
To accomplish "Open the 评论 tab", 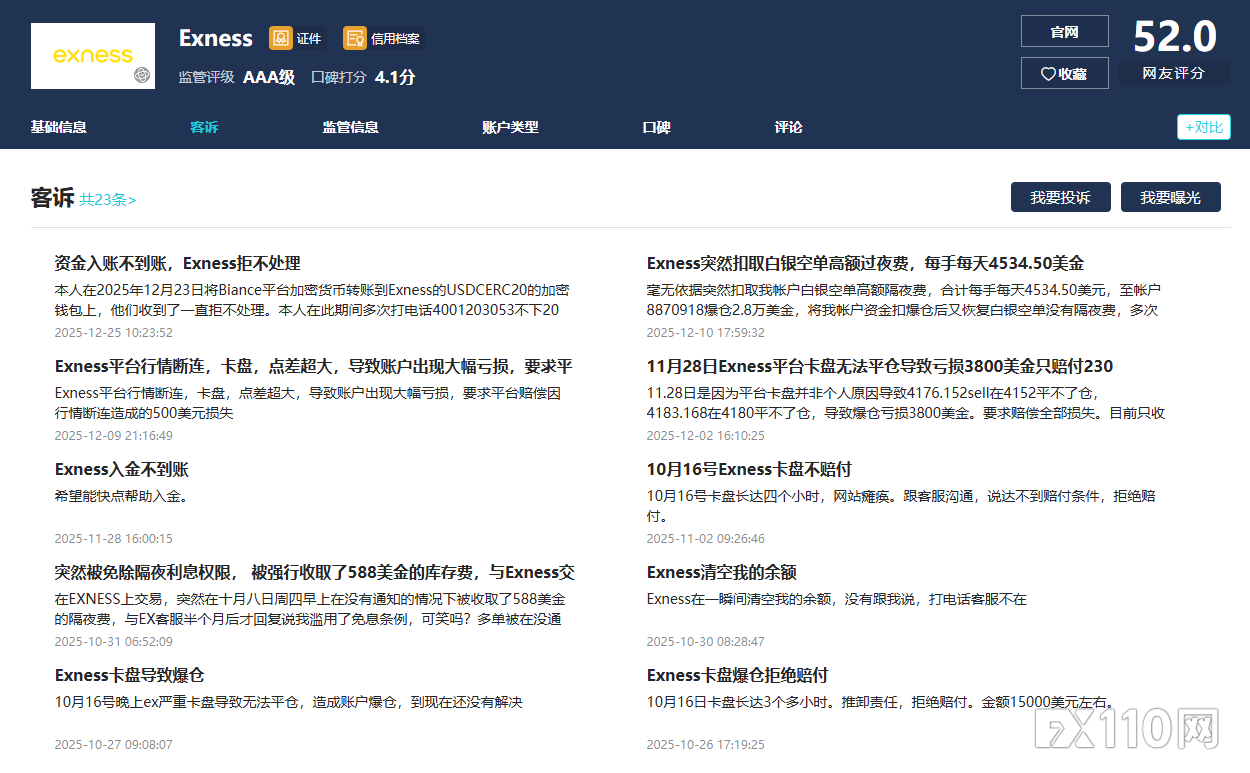I will pyautogui.click(x=788, y=127).
